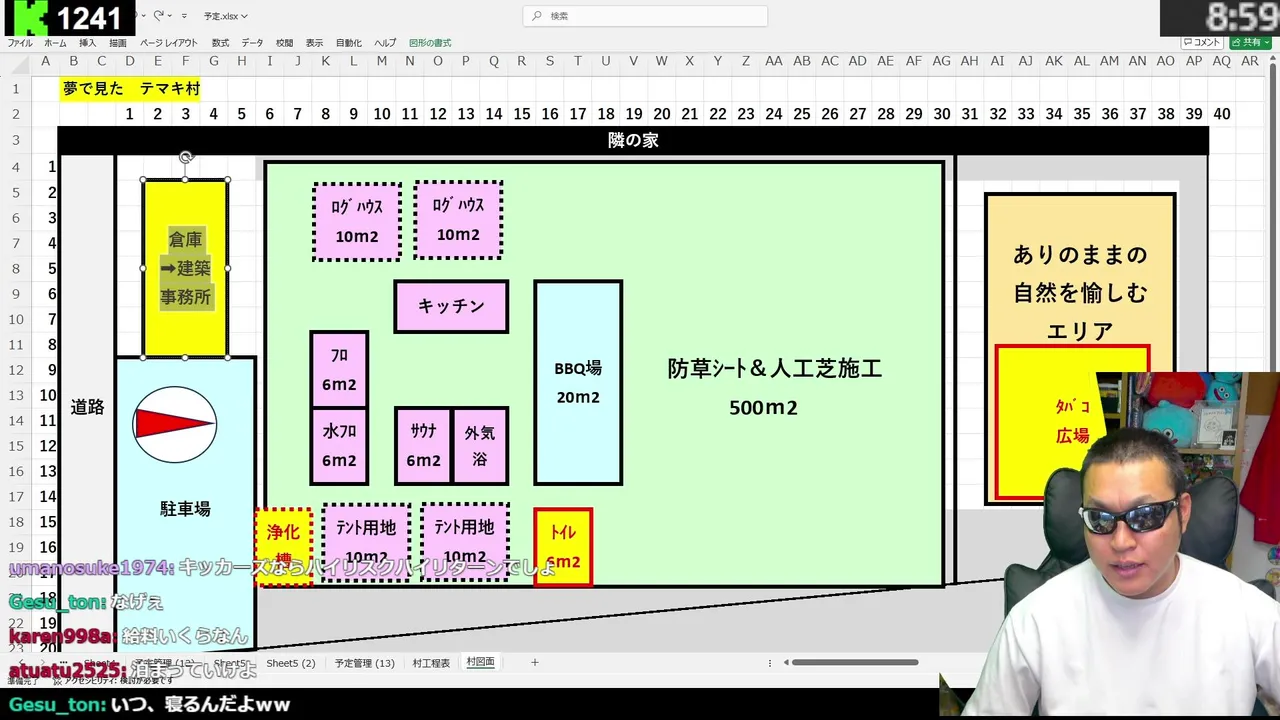Click the サウナ 6m2 shape
1280x720 pixels.
(x=423, y=446)
